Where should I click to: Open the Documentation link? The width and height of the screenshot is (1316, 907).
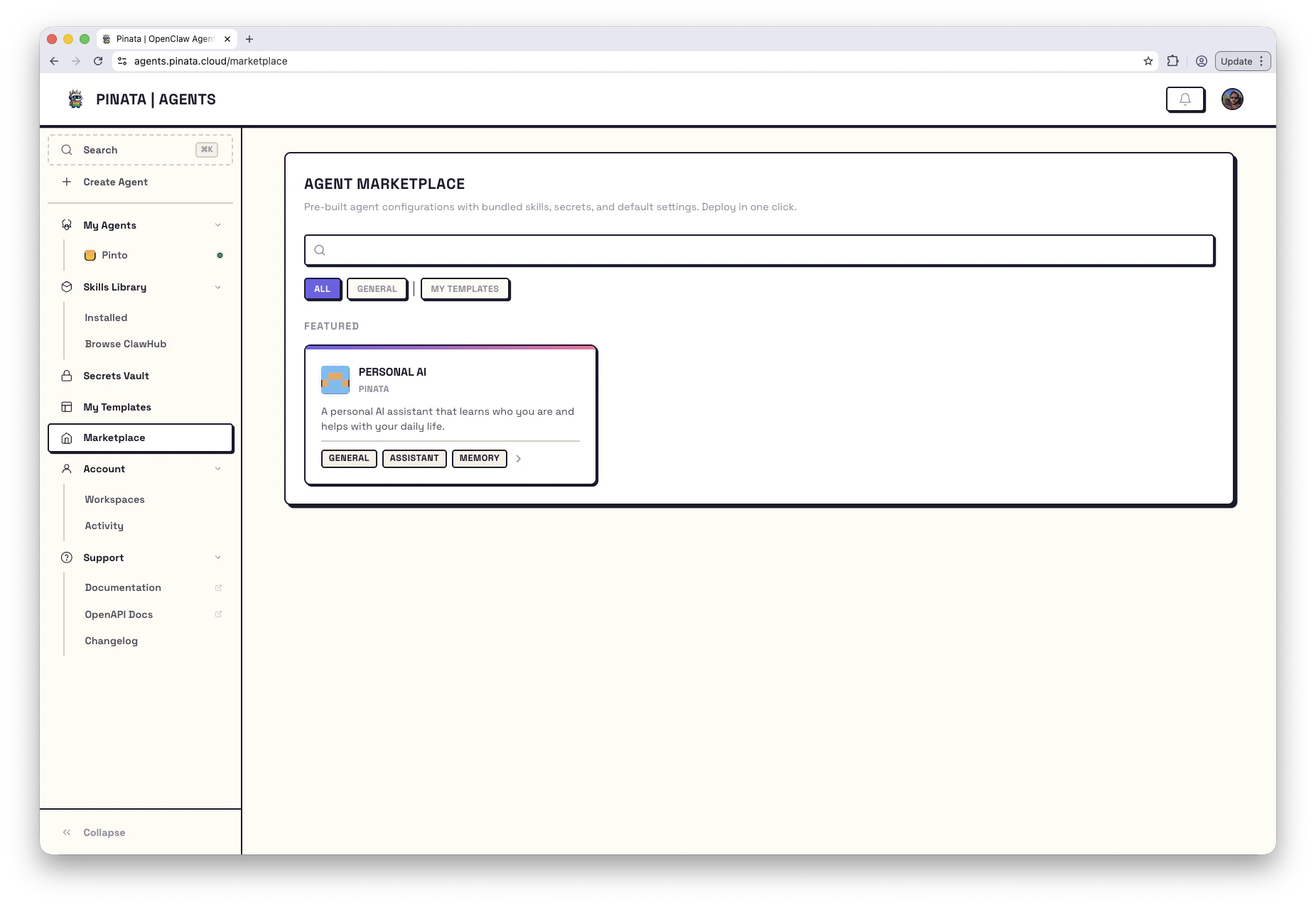pyautogui.click(x=123, y=587)
